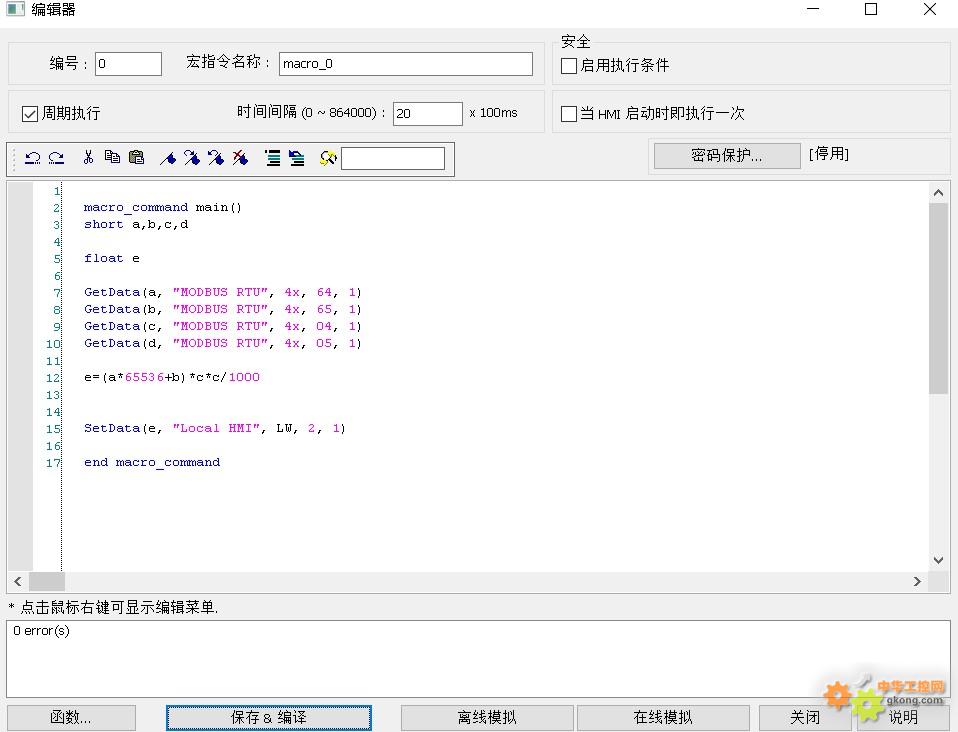Click horizontal scrollbar left arrow

pyautogui.click(x=18, y=581)
